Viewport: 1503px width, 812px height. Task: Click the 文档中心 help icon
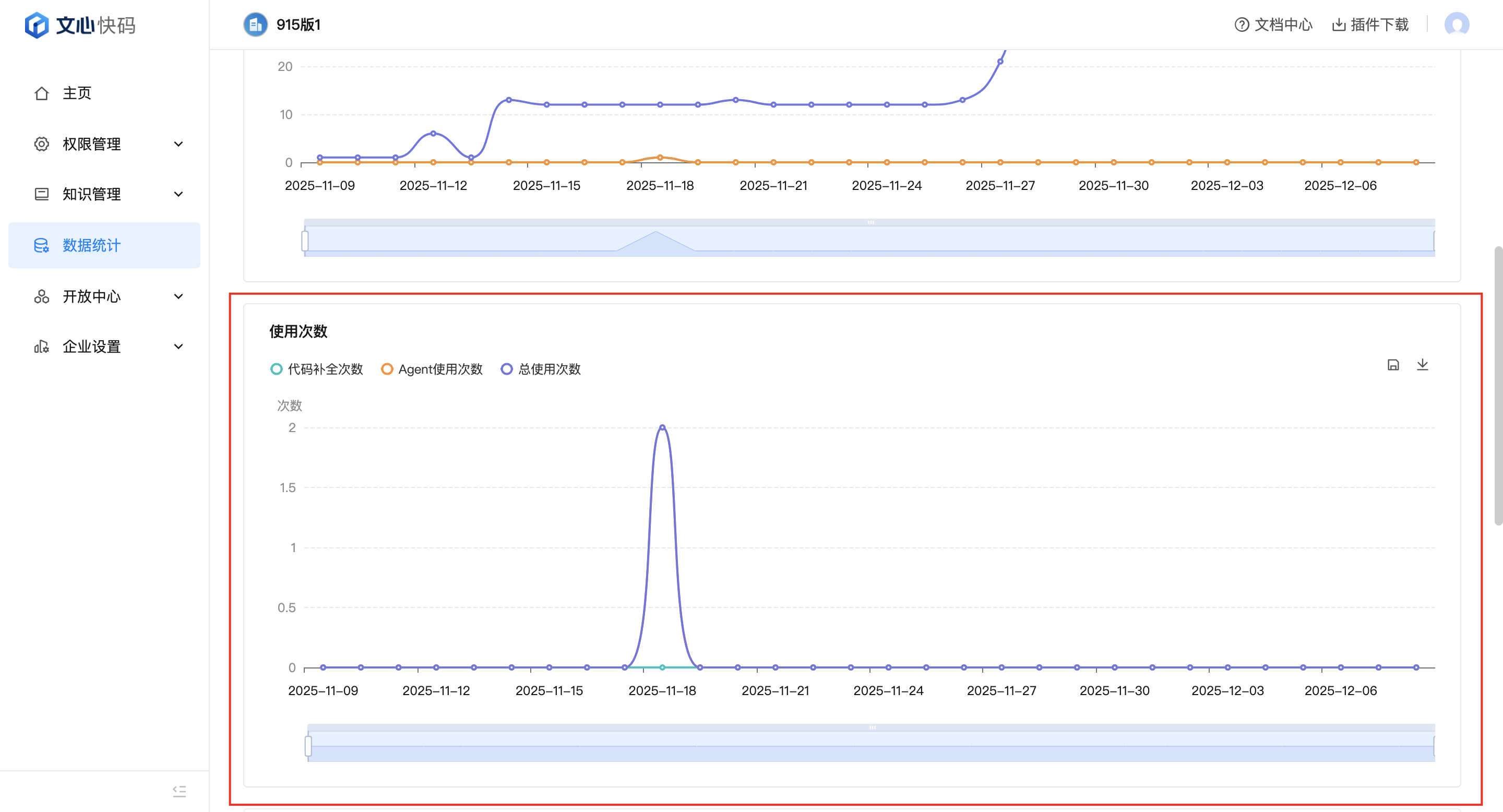coord(1242,25)
